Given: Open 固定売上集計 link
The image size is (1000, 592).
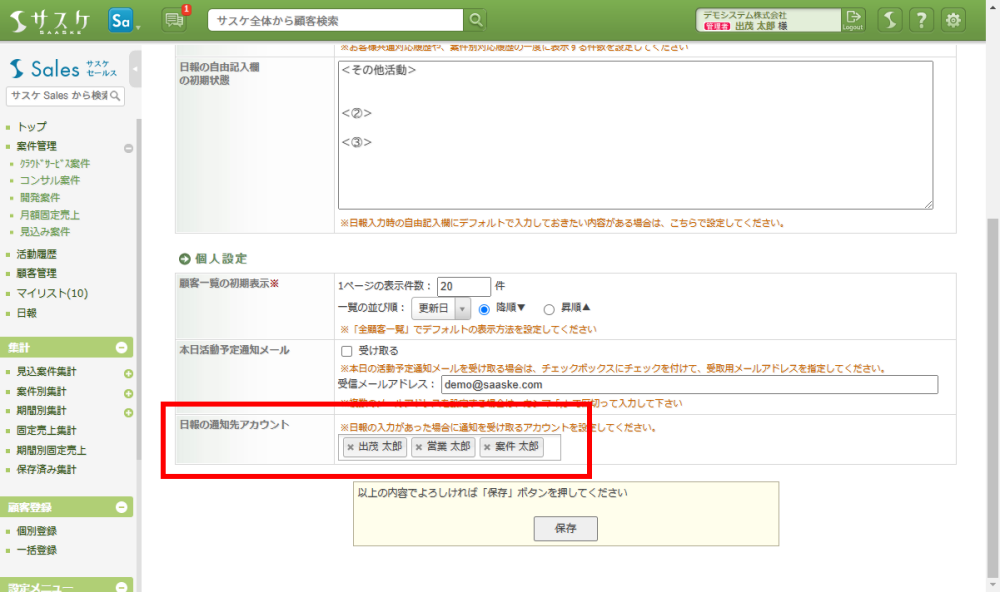Looking at the screenshot, I should coord(47,431).
